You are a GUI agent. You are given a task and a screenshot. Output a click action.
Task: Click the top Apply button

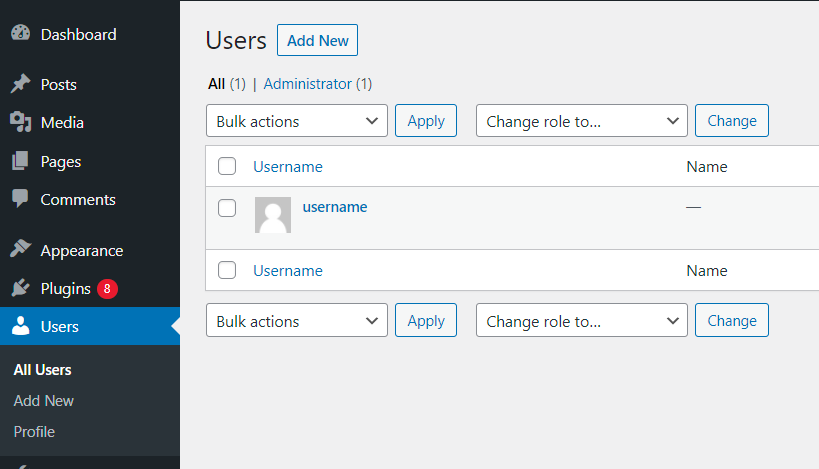[x=426, y=121]
